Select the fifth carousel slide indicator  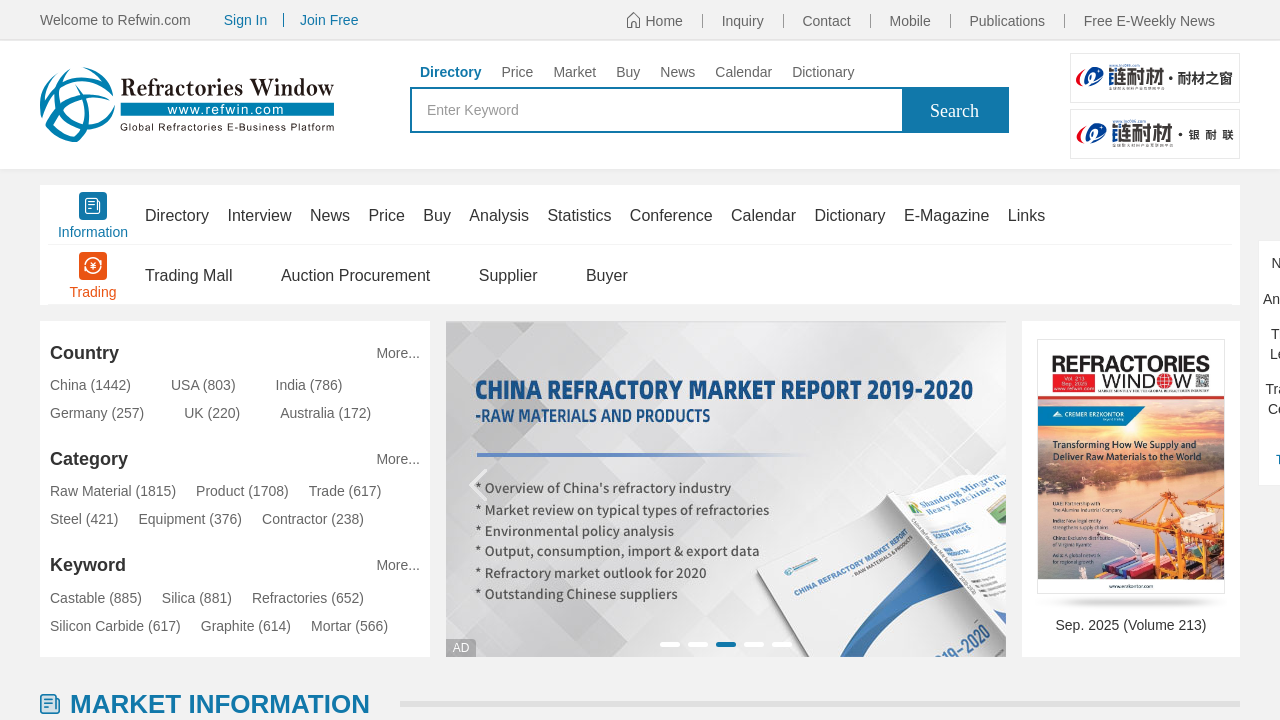782,644
